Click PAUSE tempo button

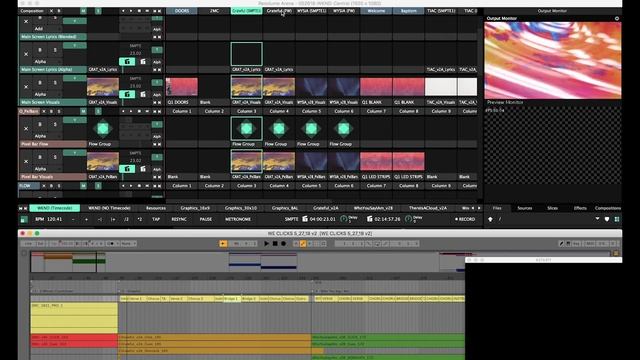click(206, 219)
